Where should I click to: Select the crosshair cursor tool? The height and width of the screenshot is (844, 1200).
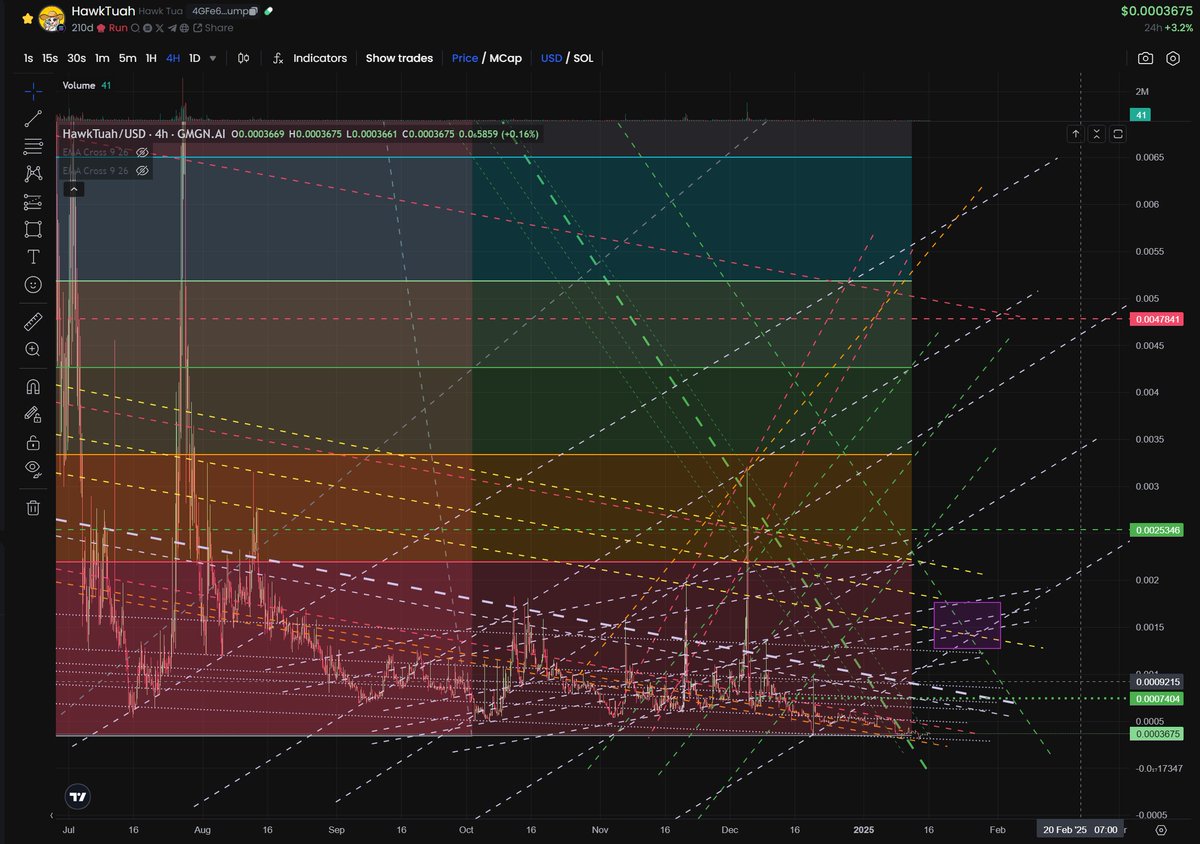pos(33,92)
